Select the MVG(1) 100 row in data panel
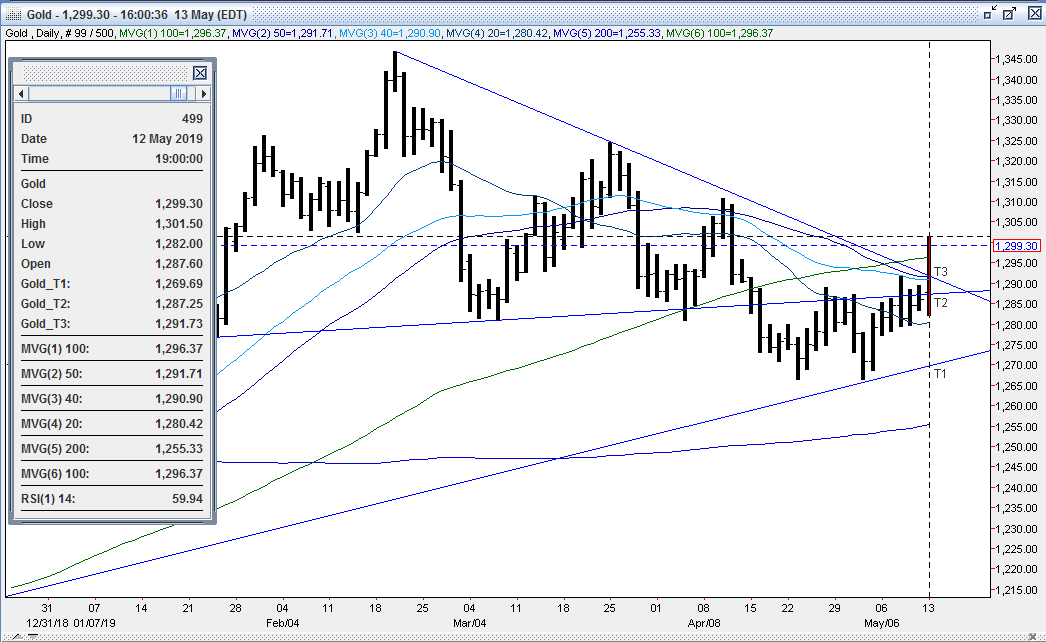1046x642 pixels. pyautogui.click(x=111, y=348)
